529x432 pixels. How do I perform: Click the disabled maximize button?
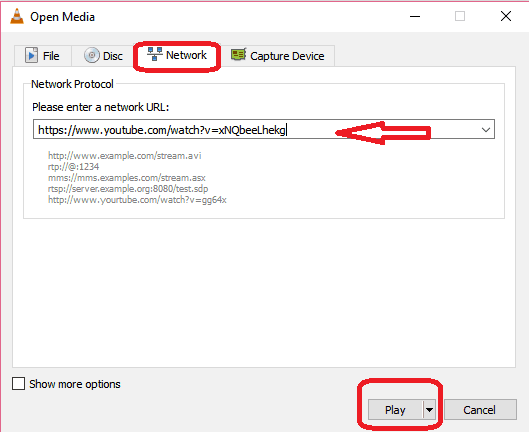click(460, 16)
